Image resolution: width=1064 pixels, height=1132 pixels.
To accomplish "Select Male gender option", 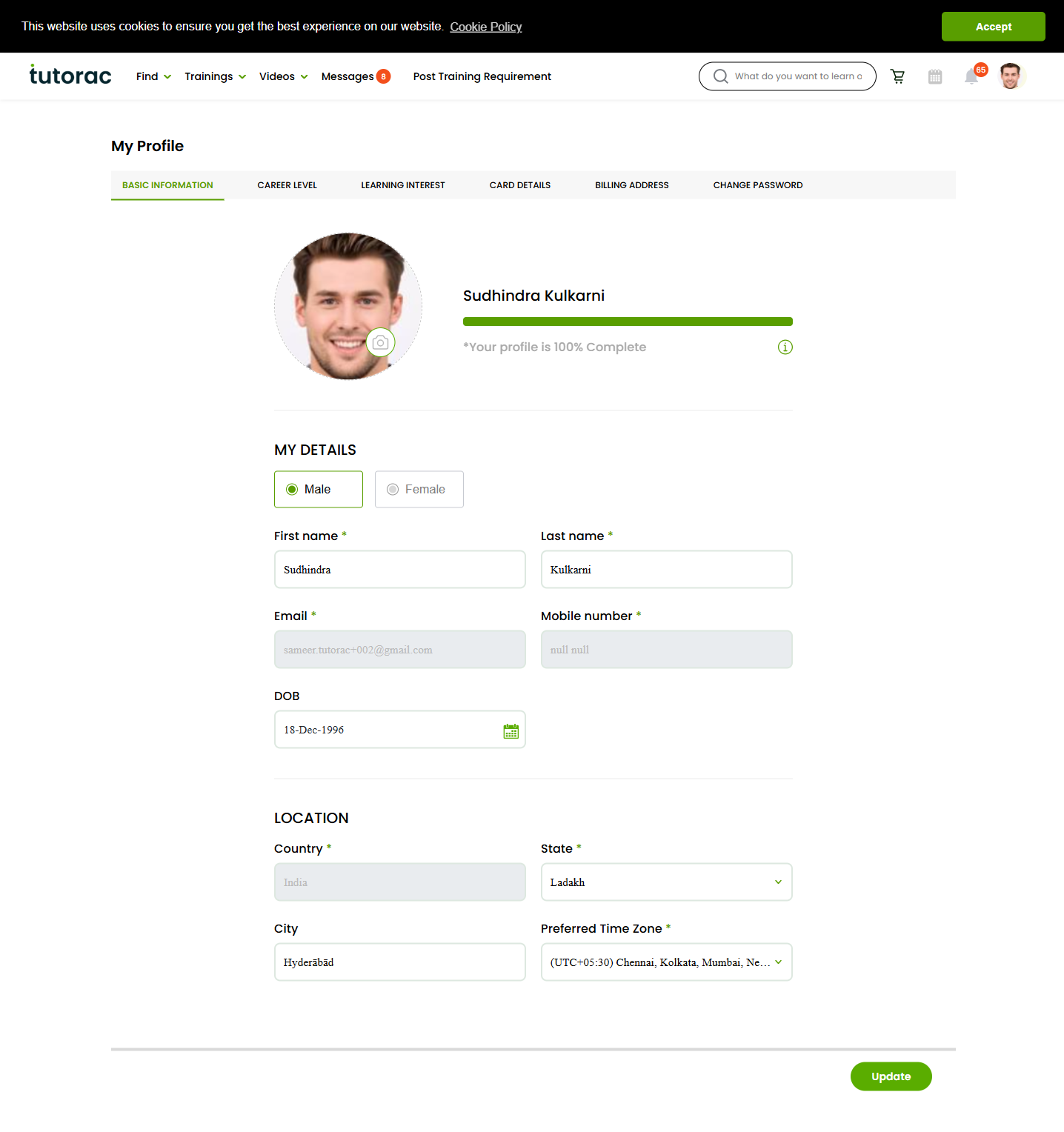I will (x=319, y=489).
